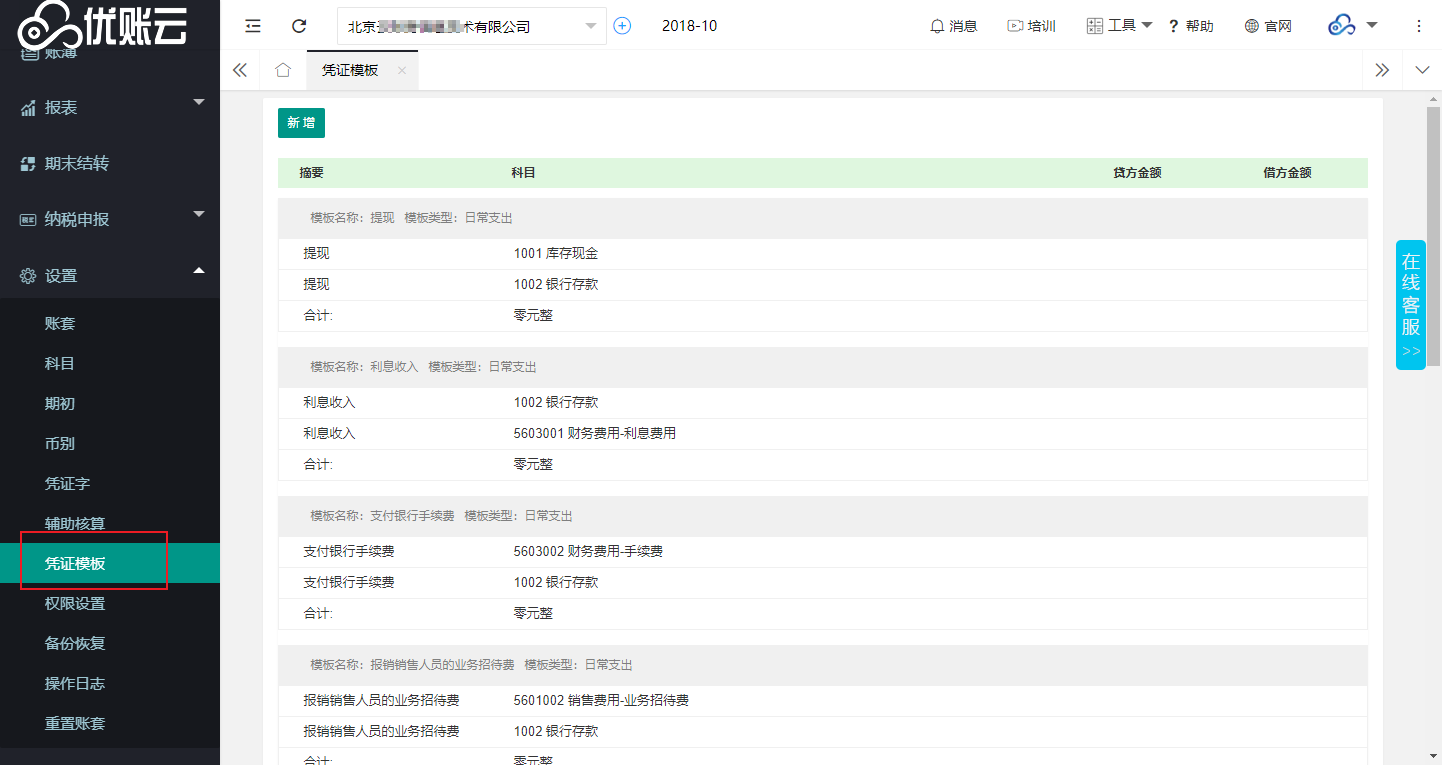Viewport: 1442px width, 765px height.
Task: Click the 摘要 column header
Action: tap(311, 173)
